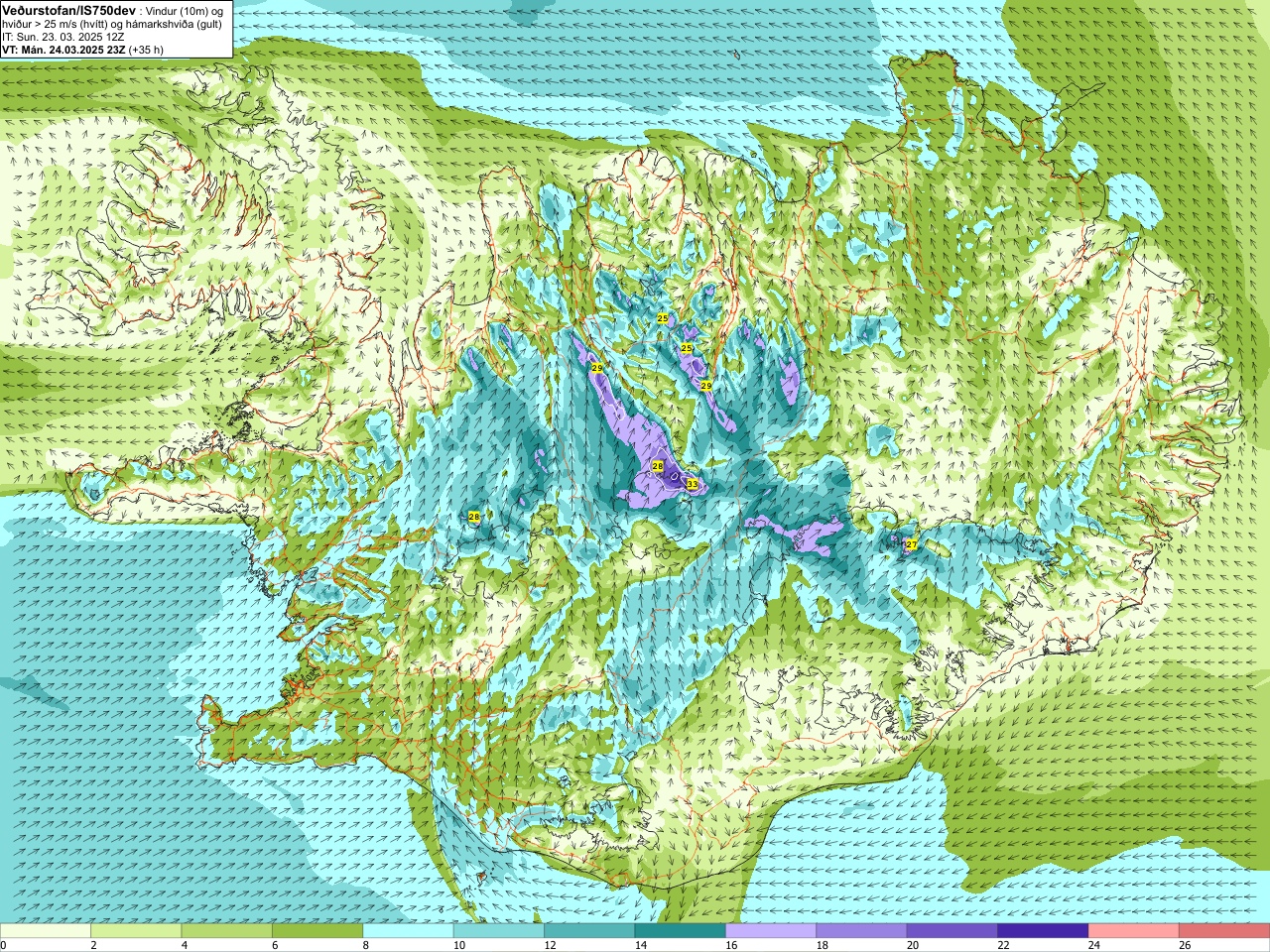Click the 'IT: Sun. 23. 03. 2025 12Z' line

click(63, 37)
